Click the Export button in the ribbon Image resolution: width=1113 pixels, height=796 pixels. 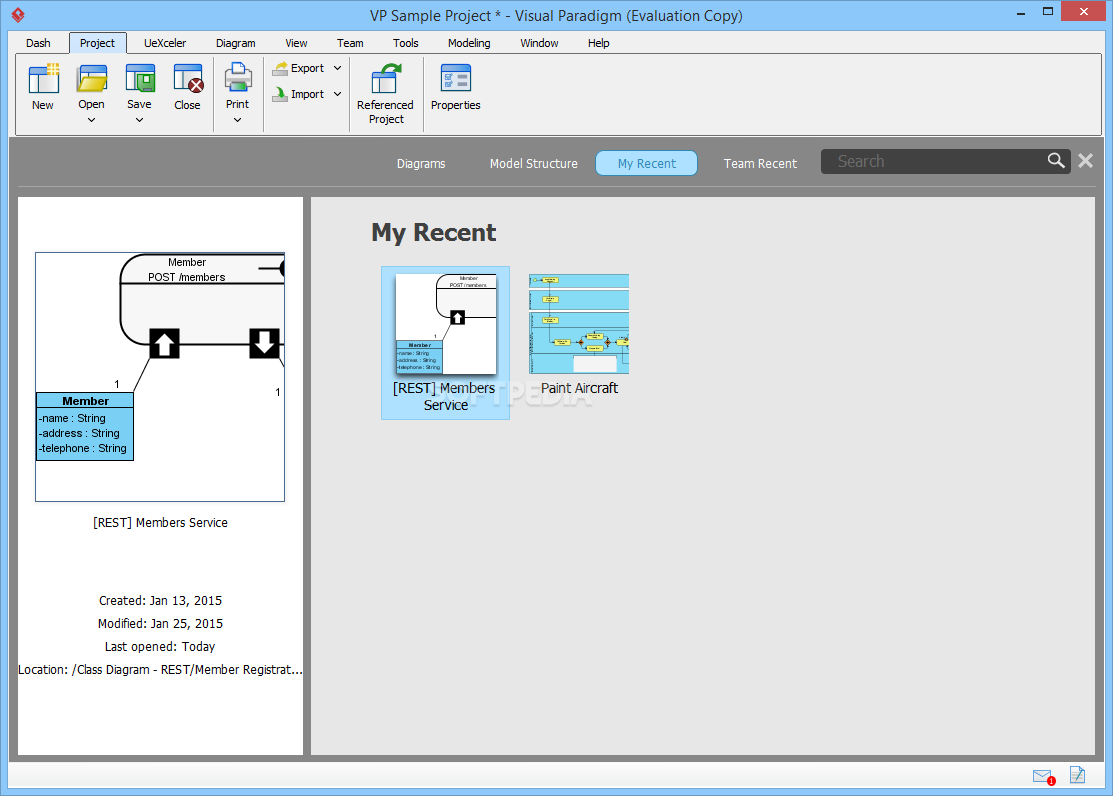299,68
